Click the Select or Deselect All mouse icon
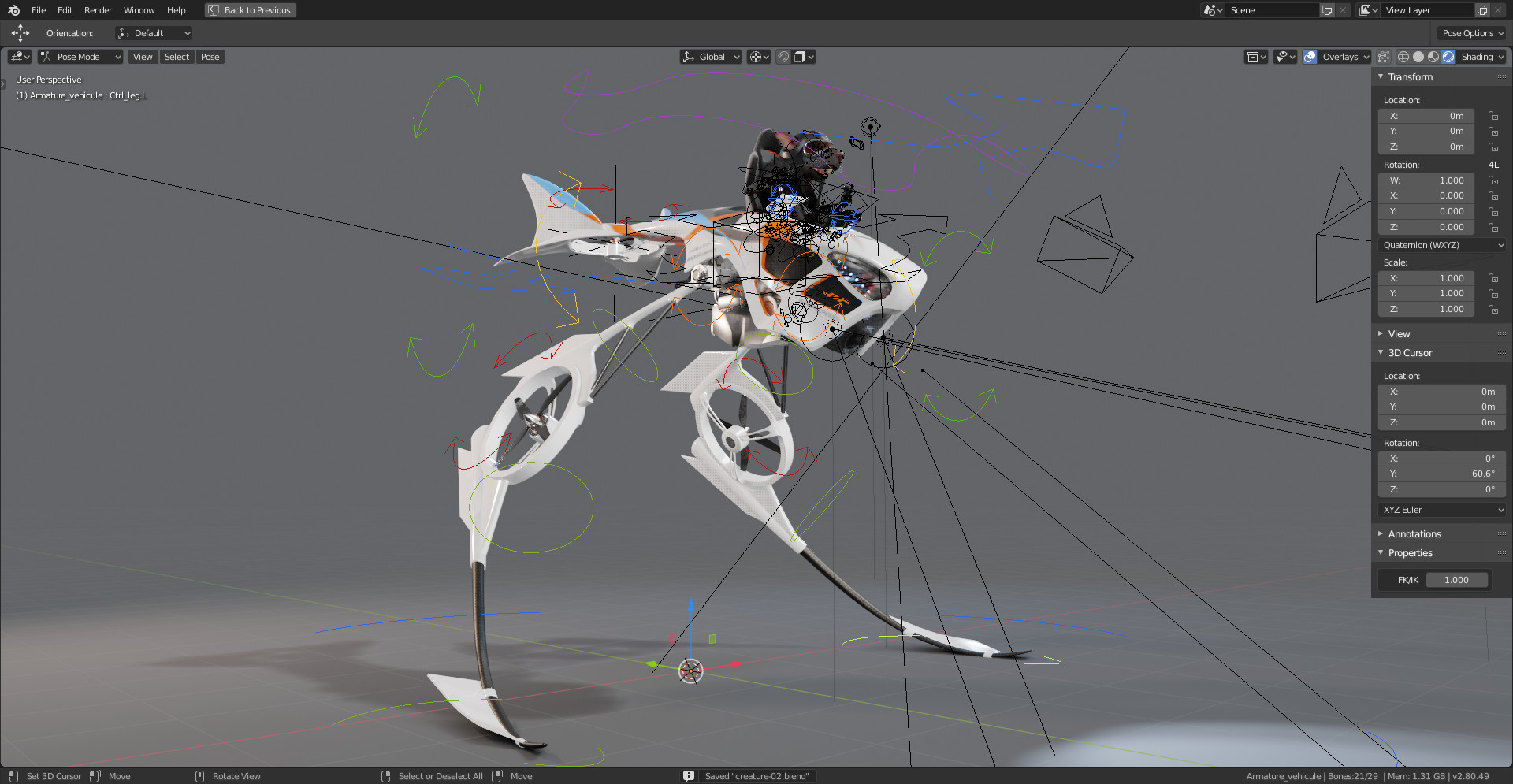1513x784 pixels. tap(385, 776)
